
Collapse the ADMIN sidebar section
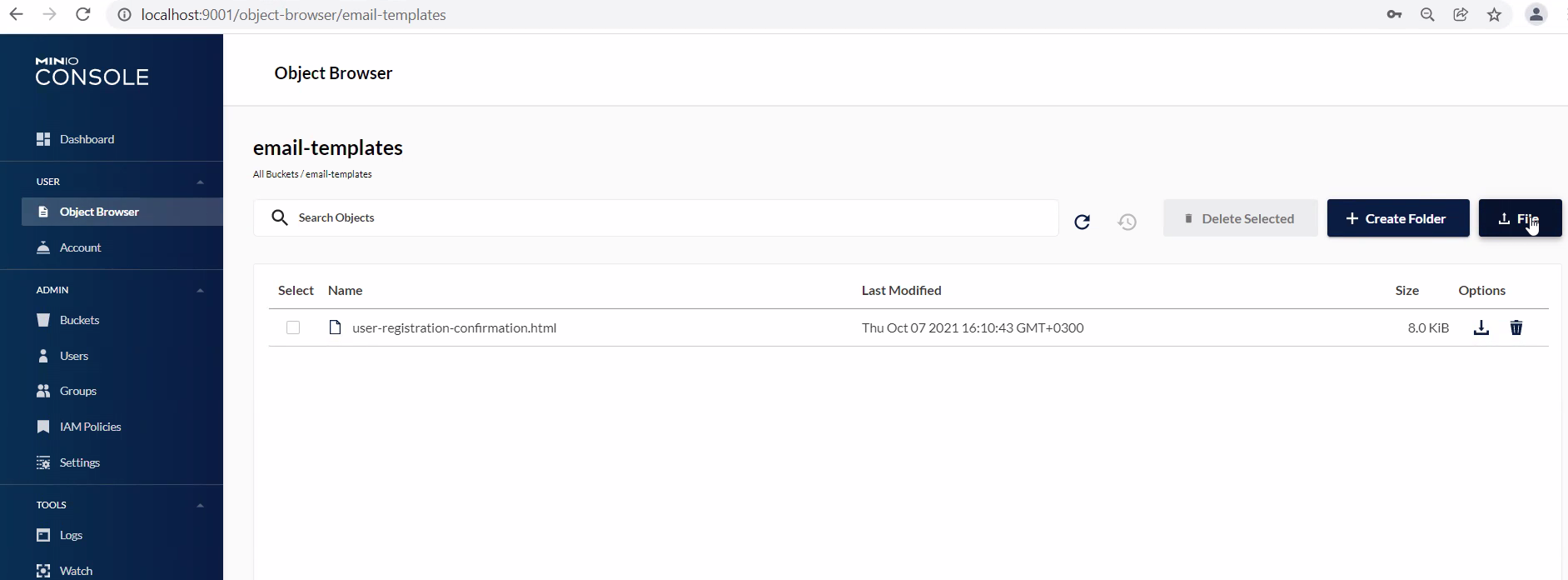(x=200, y=290)
